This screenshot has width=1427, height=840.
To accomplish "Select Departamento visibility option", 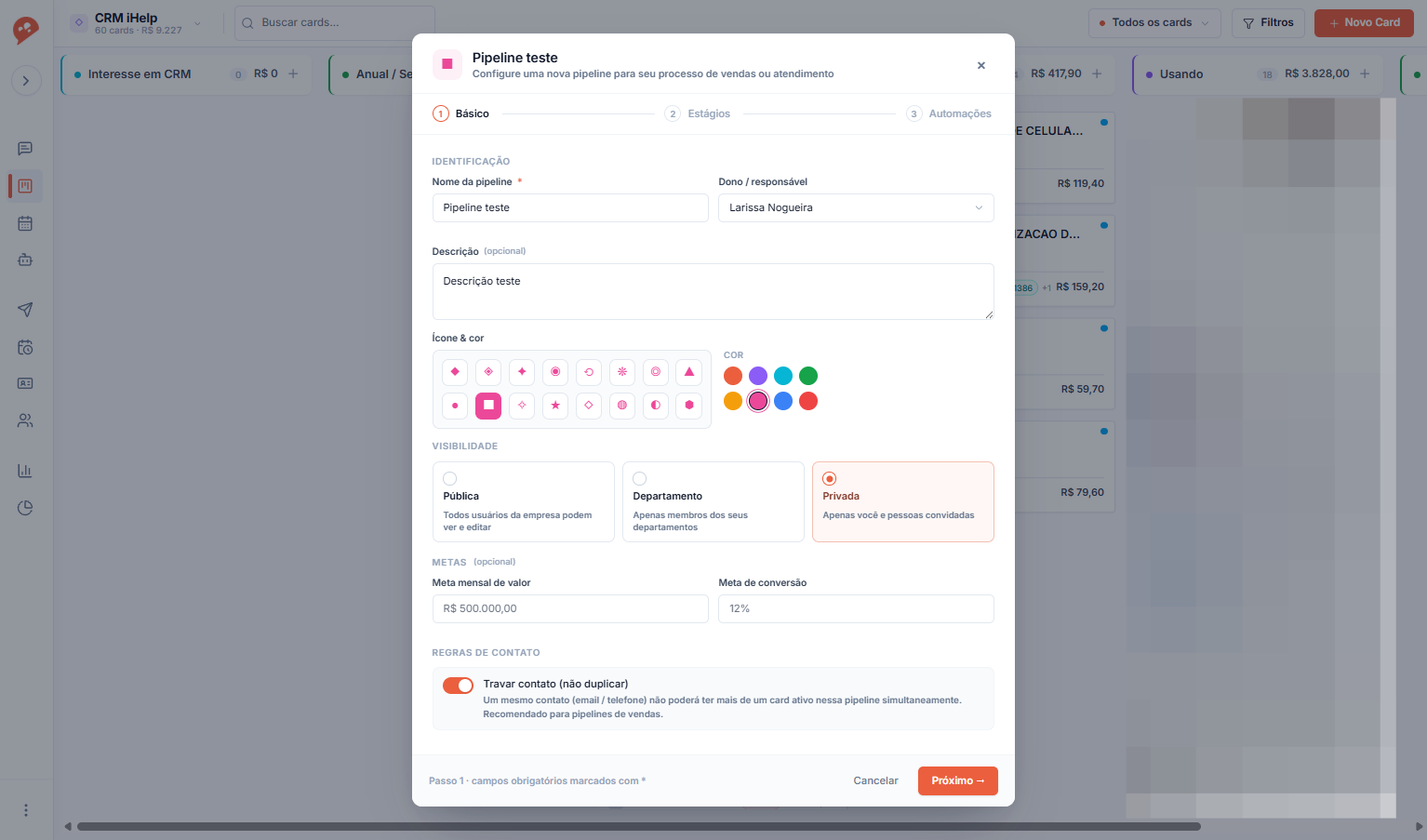I will tap(713, 502).
